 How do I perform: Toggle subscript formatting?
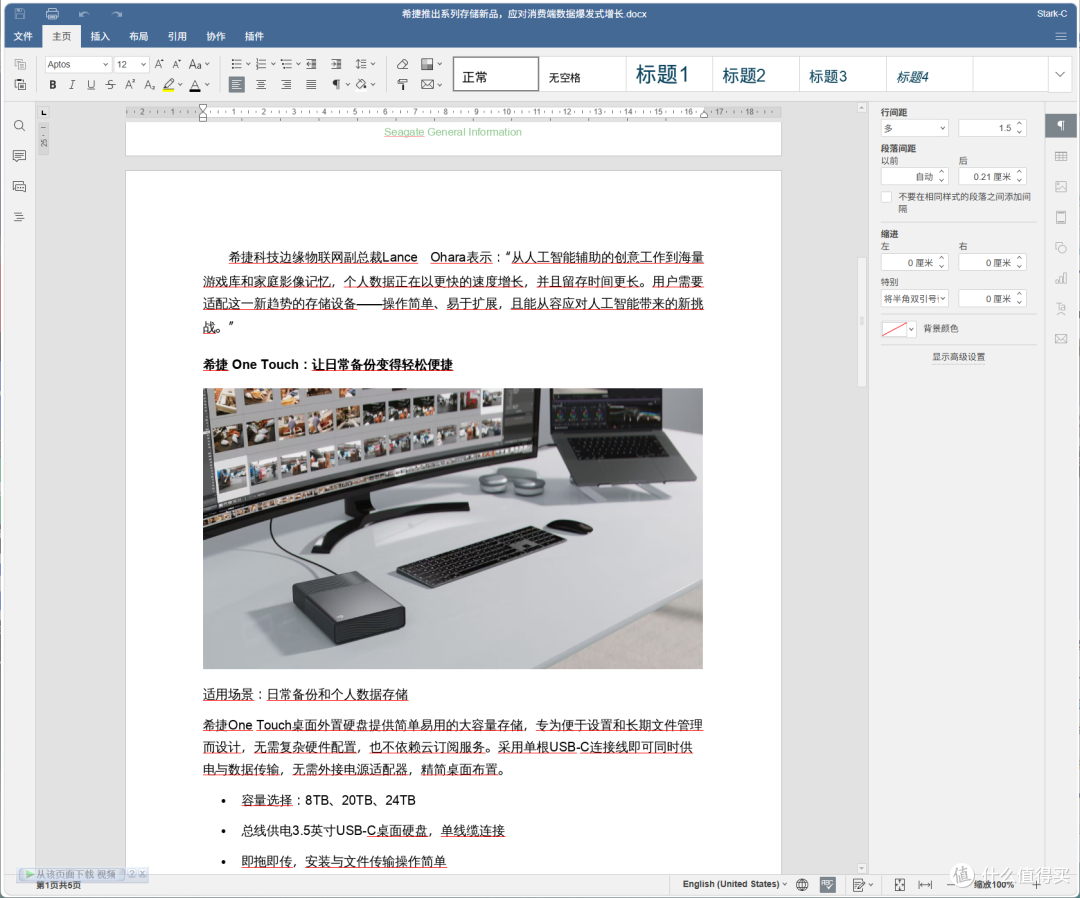[149, 85]
